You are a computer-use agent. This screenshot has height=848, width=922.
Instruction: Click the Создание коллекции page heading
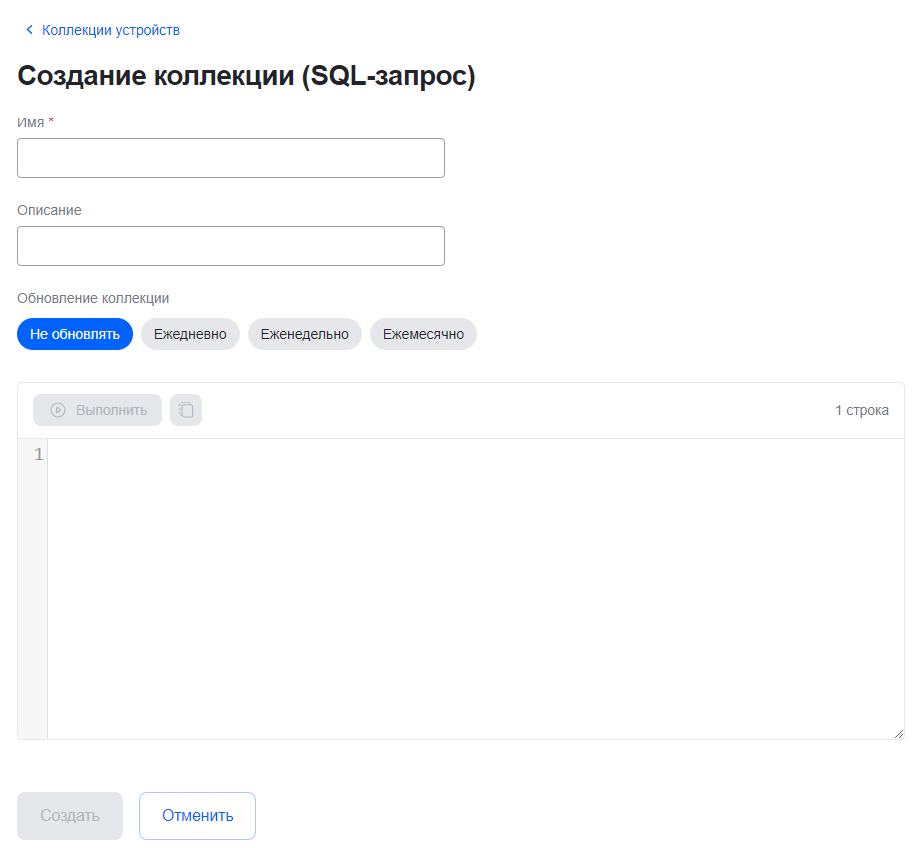[246, 77]
